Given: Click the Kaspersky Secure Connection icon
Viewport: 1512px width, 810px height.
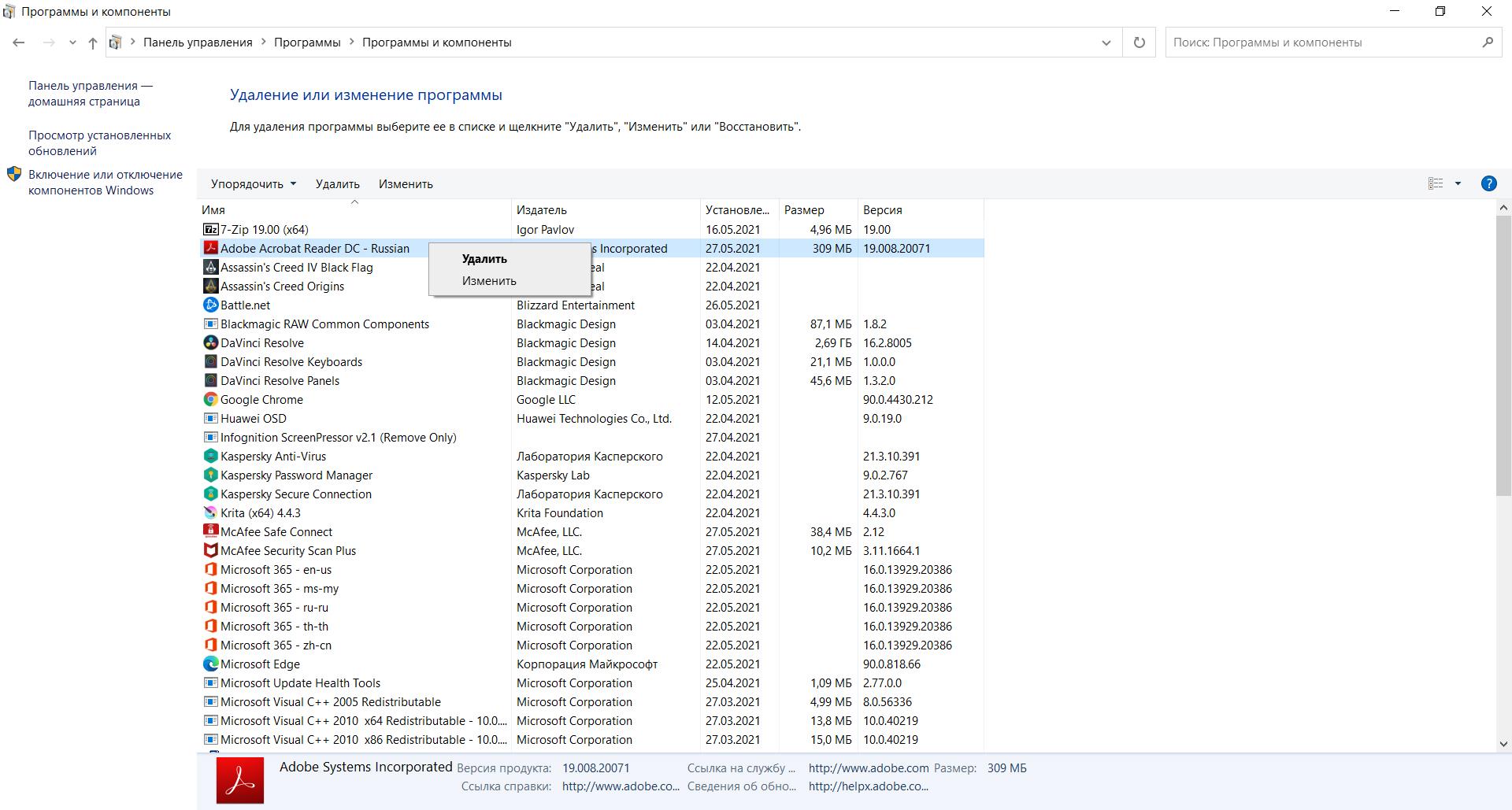Looking at the screenshot, I should click(210, 494).
